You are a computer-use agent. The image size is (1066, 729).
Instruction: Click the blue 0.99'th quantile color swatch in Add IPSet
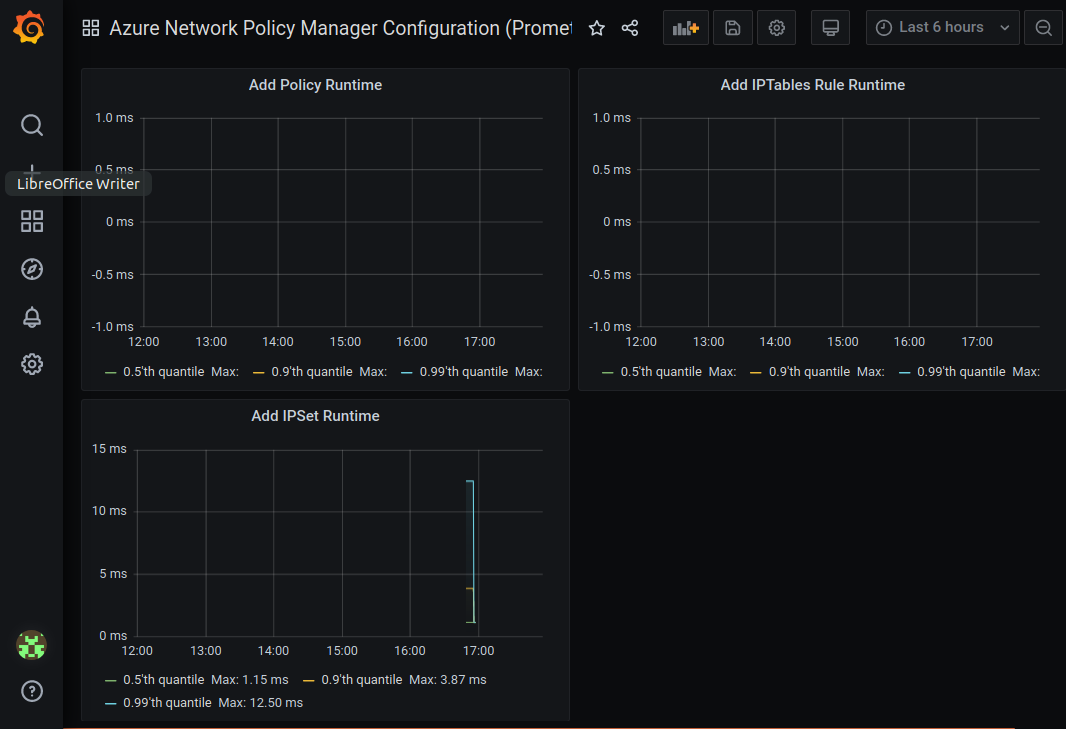coord(111,704)
